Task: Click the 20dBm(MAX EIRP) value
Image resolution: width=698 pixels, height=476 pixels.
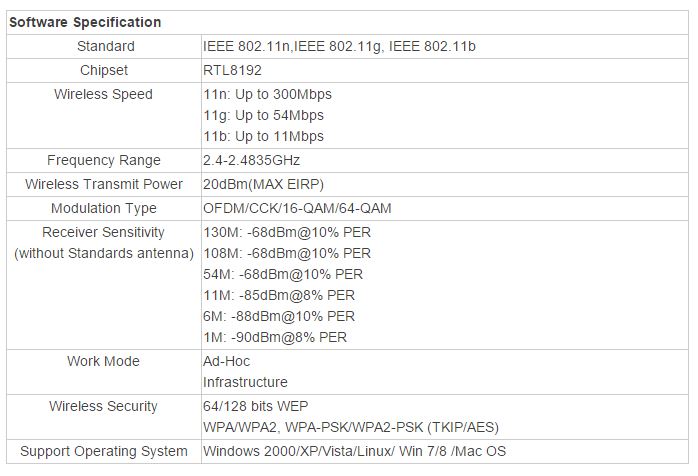Action: pos(263,184)
